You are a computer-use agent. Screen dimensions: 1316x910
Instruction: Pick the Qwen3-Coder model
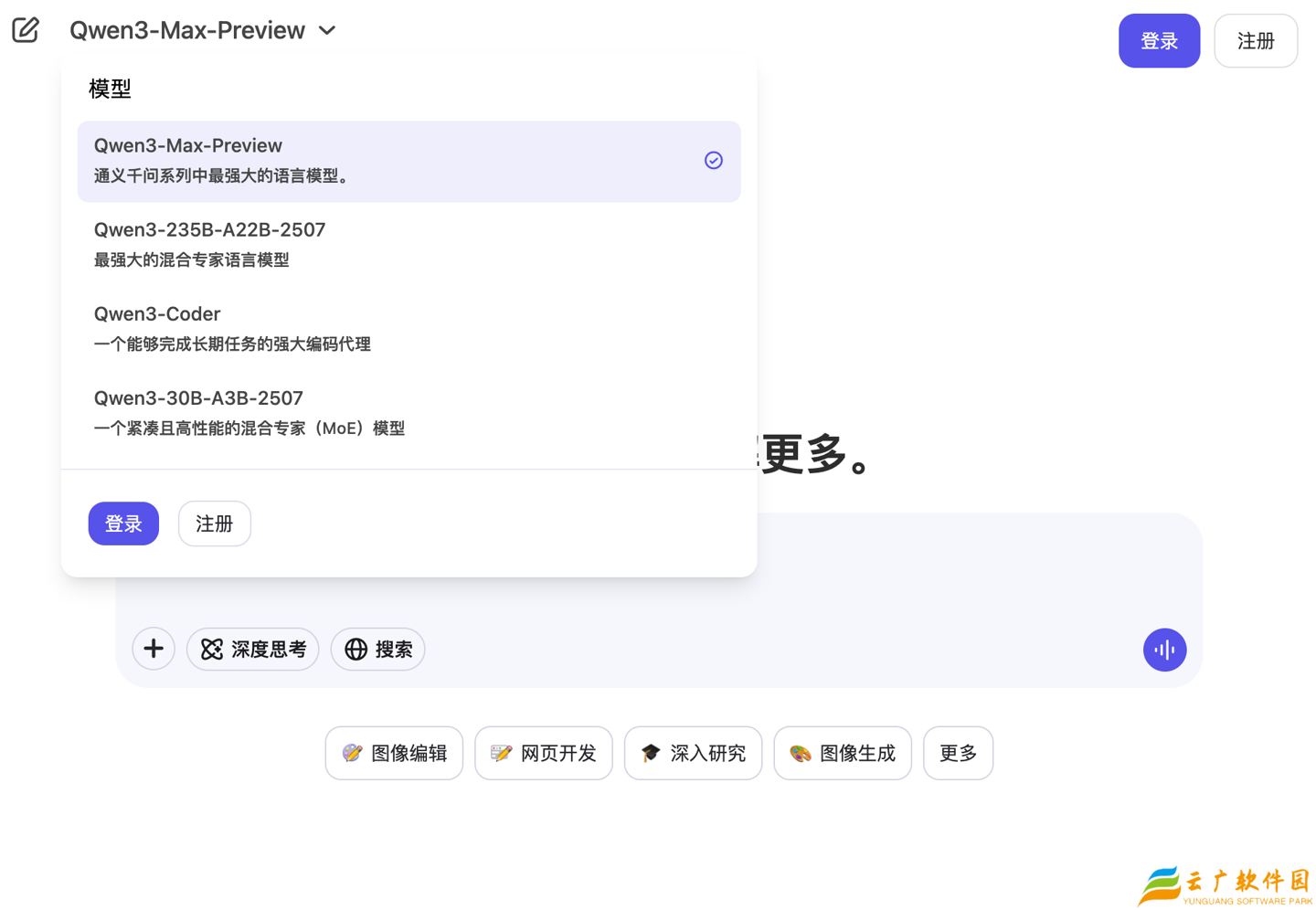click(409, 329)
